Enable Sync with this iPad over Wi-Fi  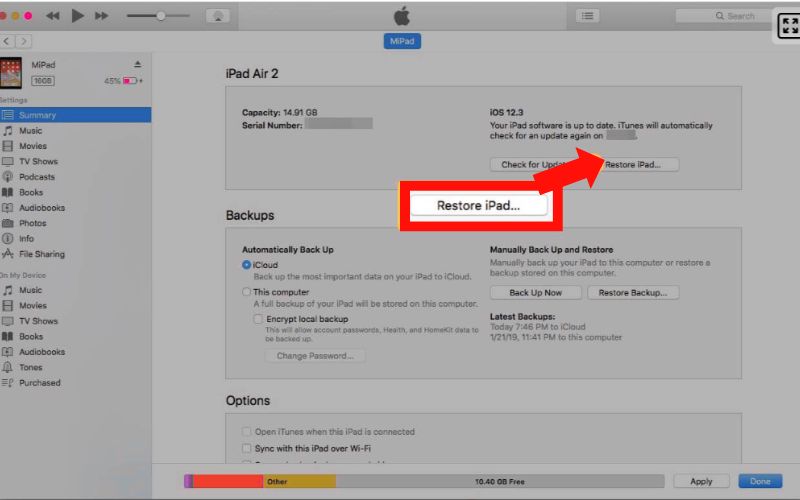[247, 448]
